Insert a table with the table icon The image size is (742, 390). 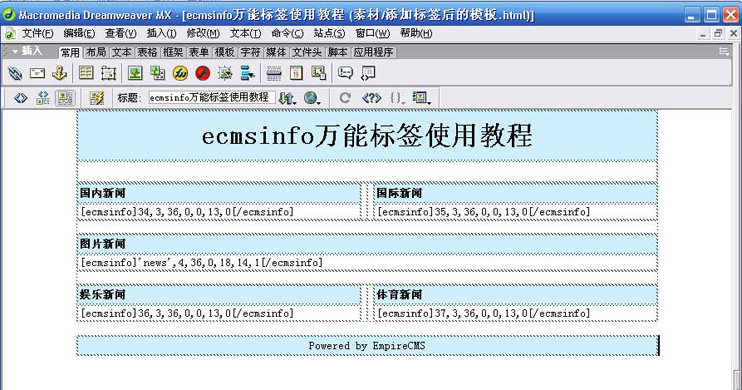(86, 73)
